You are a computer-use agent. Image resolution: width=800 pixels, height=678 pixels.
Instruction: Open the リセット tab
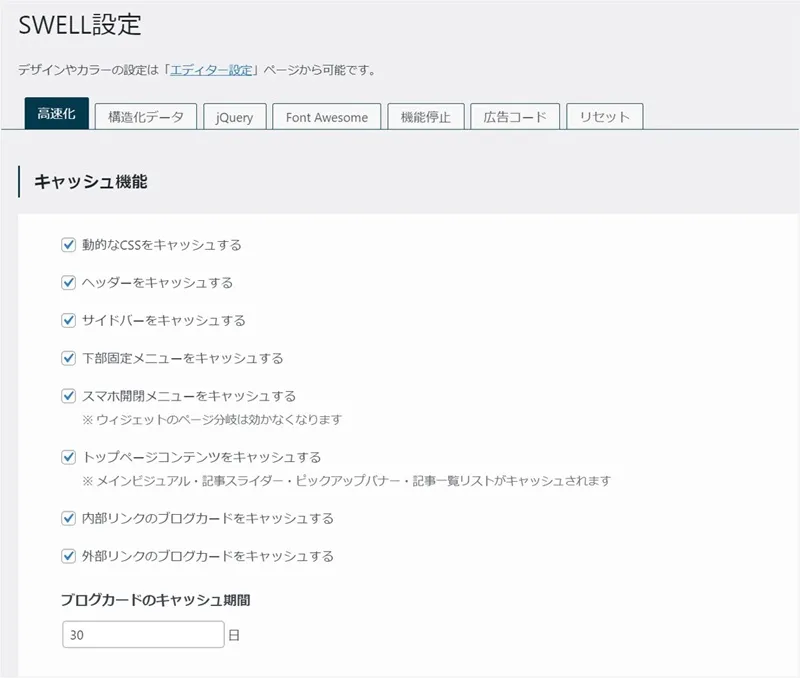click(604, 117)
